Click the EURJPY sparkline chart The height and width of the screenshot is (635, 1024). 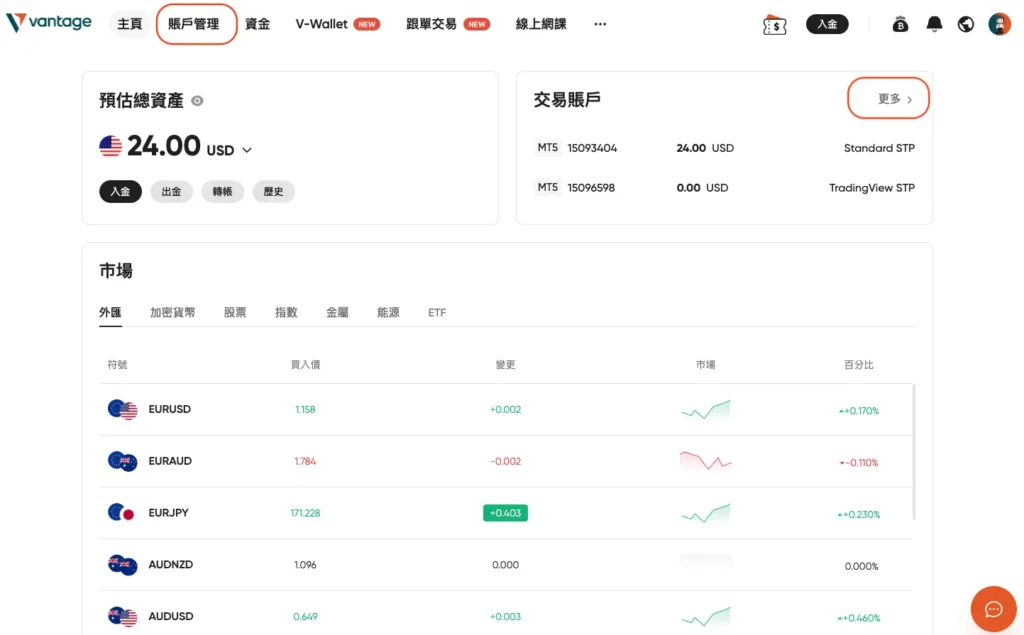[705, 512]
